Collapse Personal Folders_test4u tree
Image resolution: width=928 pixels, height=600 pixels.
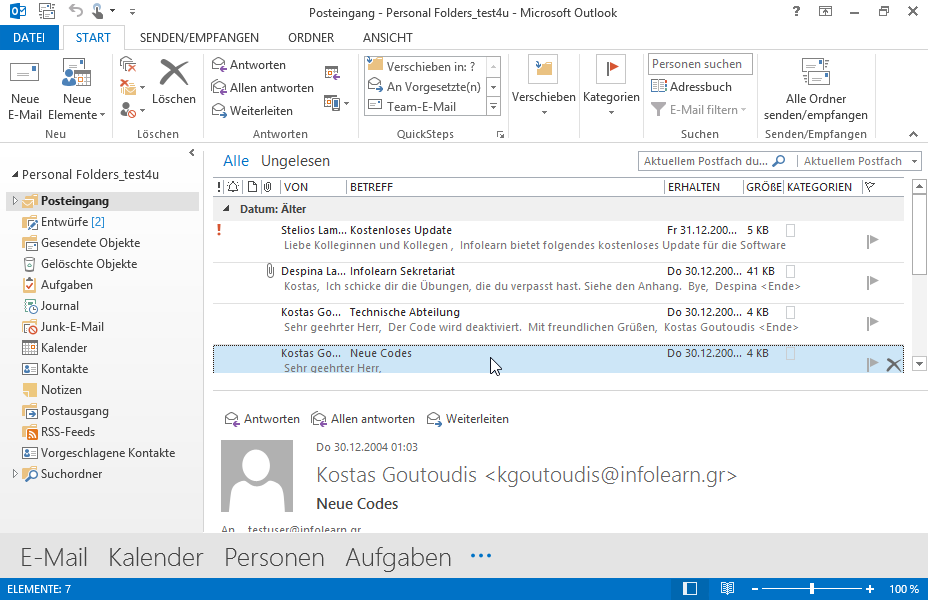15,175
